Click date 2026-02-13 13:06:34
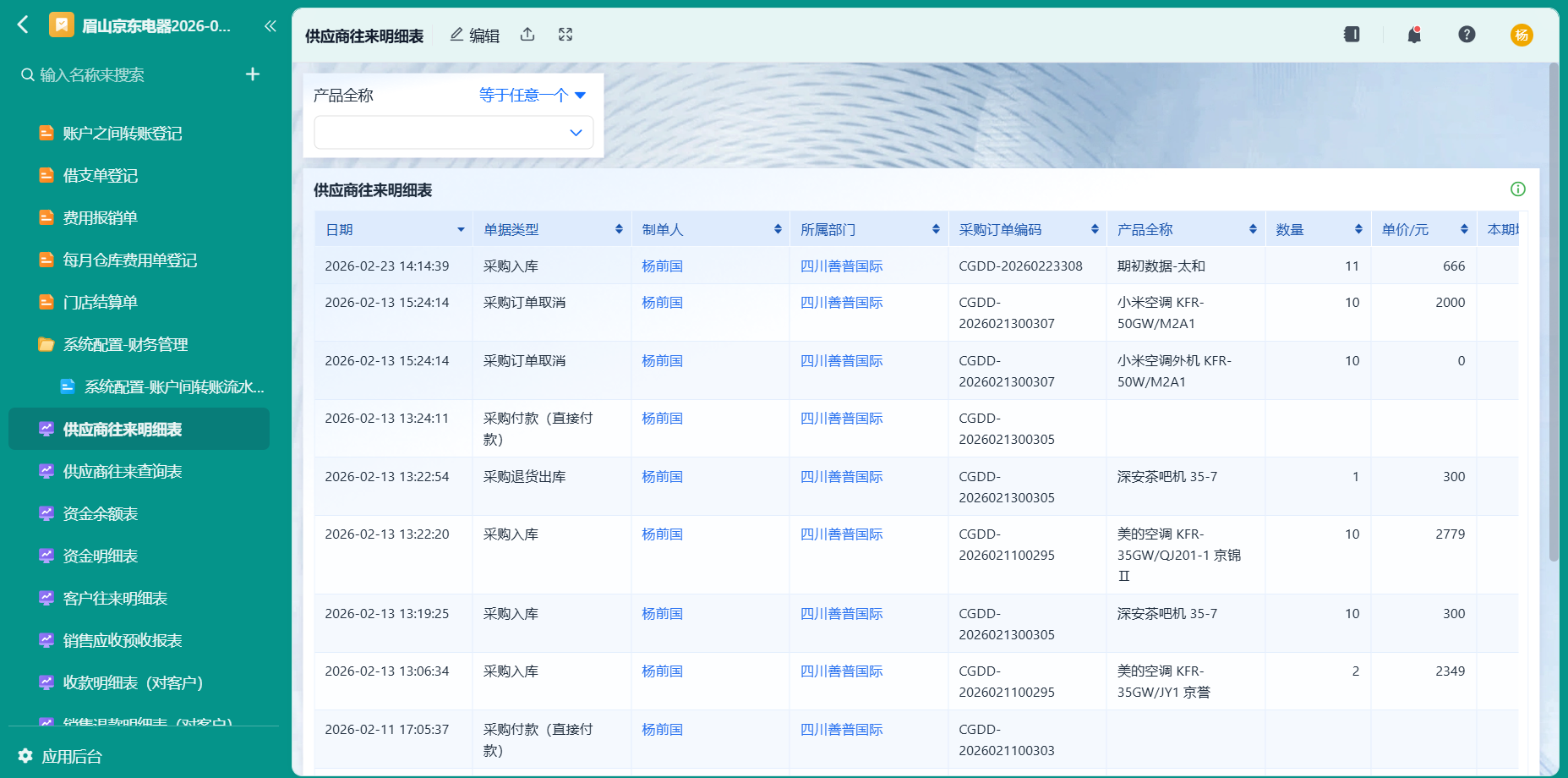Image resolution: width=1568 pixels, height=778 pixels. (x=387, y=671)
